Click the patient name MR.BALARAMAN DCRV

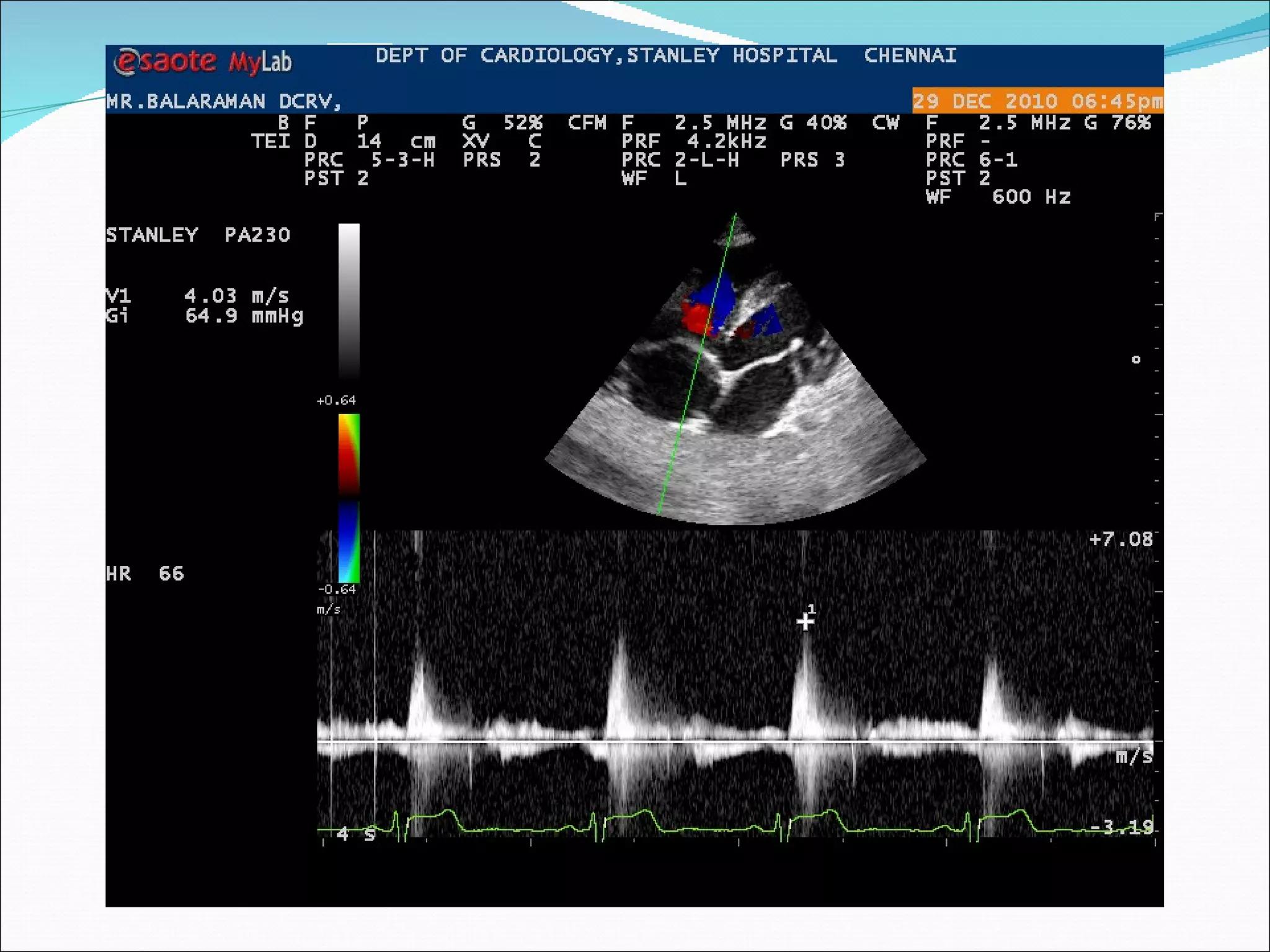(x=223, y=101)
